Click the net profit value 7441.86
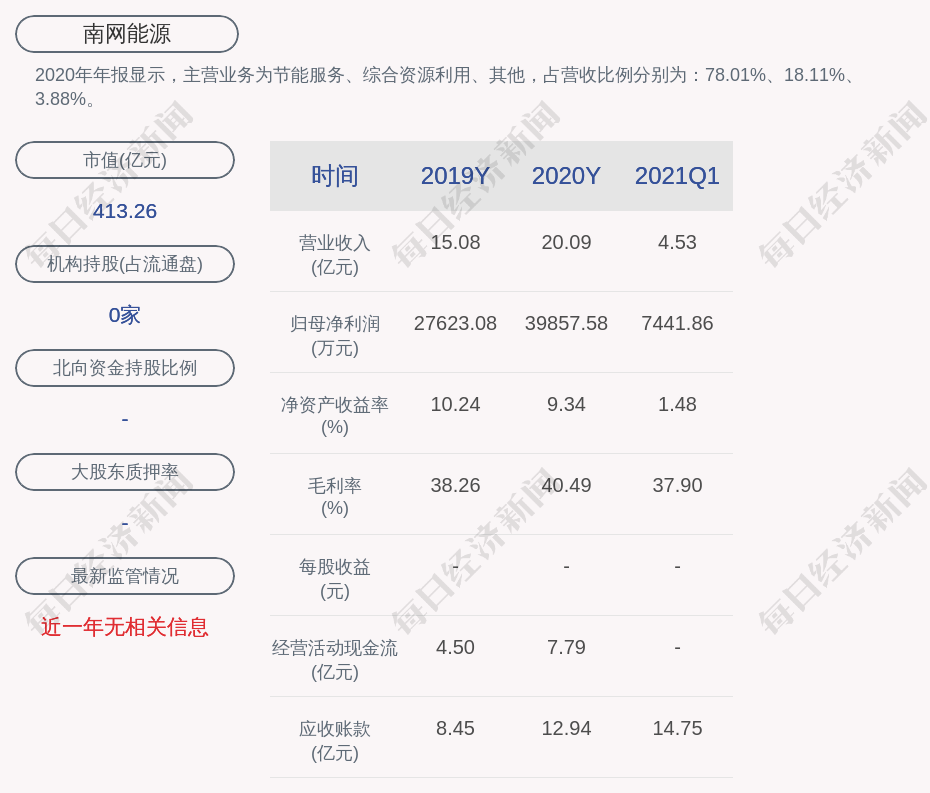The width and height of the screenshot is (930, 793). (677, 323)
